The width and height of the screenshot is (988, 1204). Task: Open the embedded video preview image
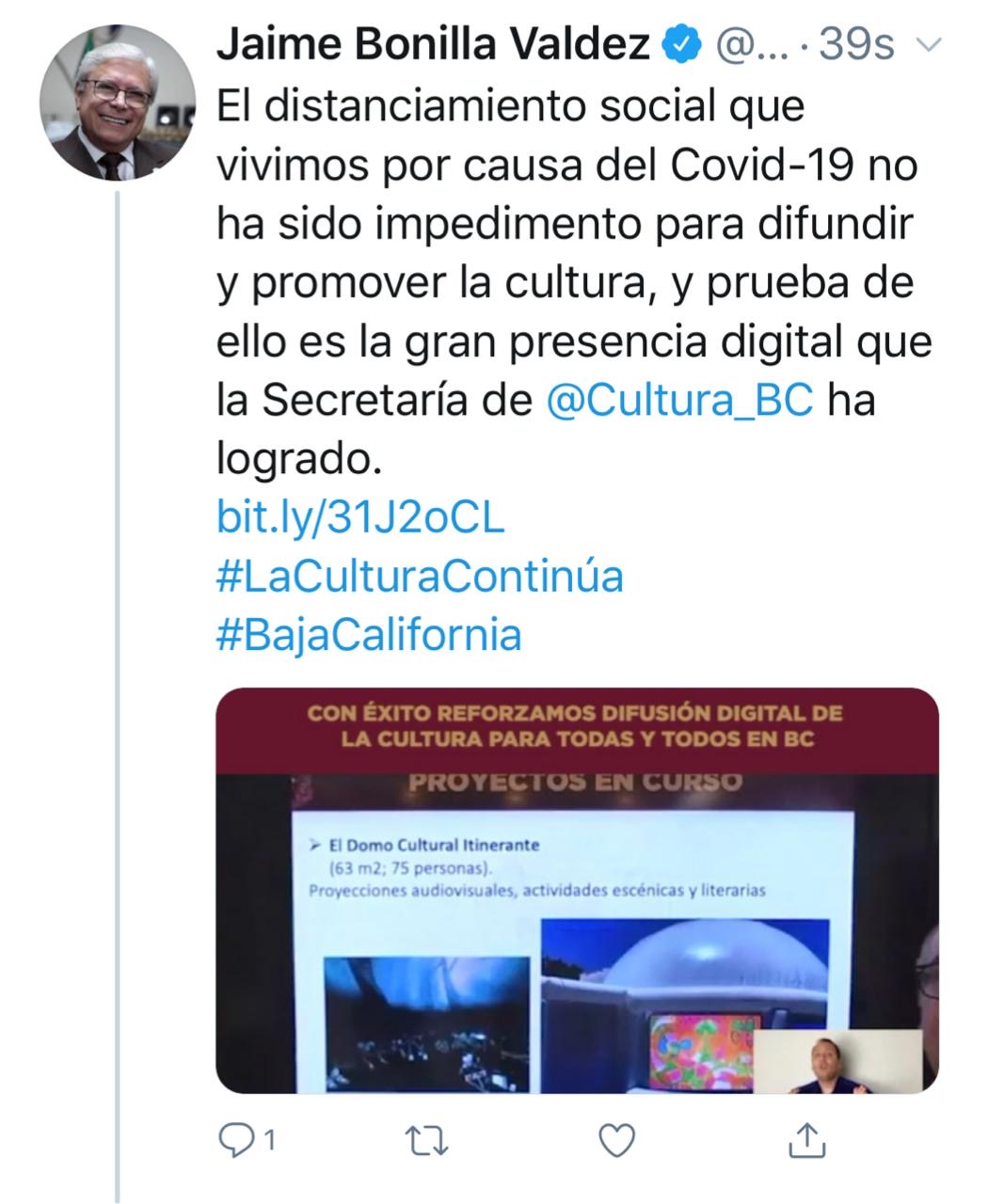pos(578,890)
